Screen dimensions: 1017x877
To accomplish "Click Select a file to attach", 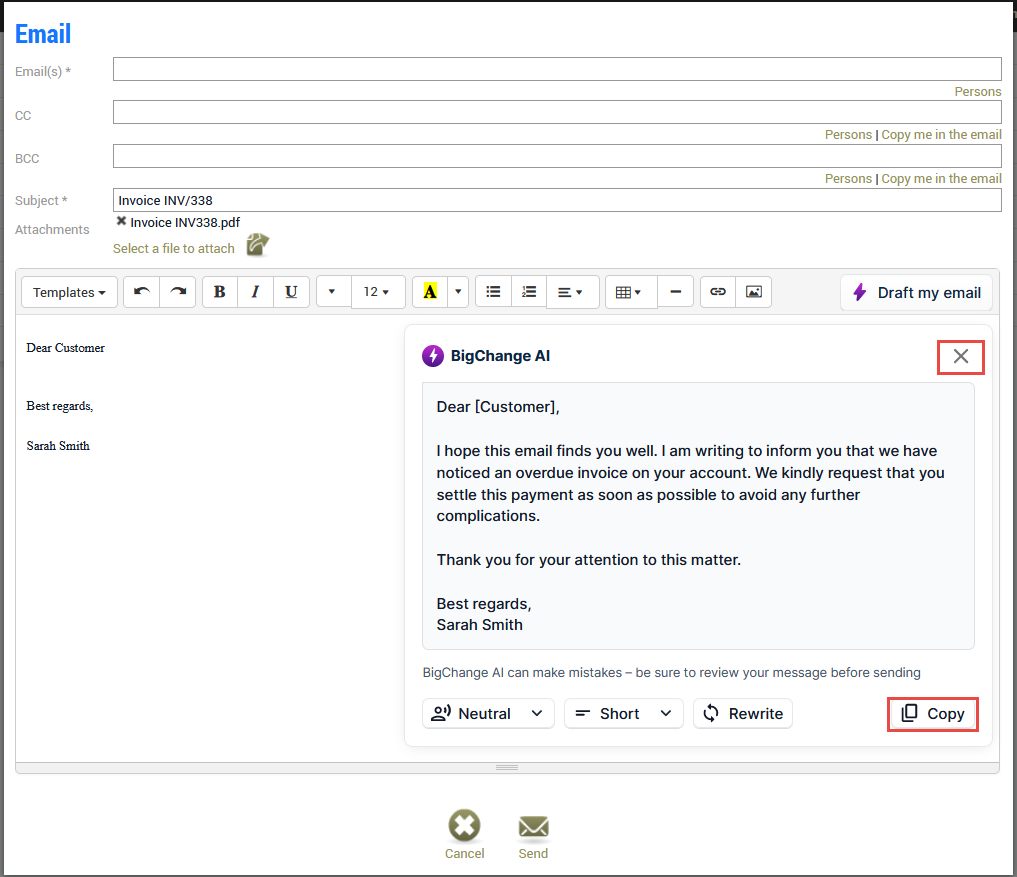I will [x=174, y=248].
